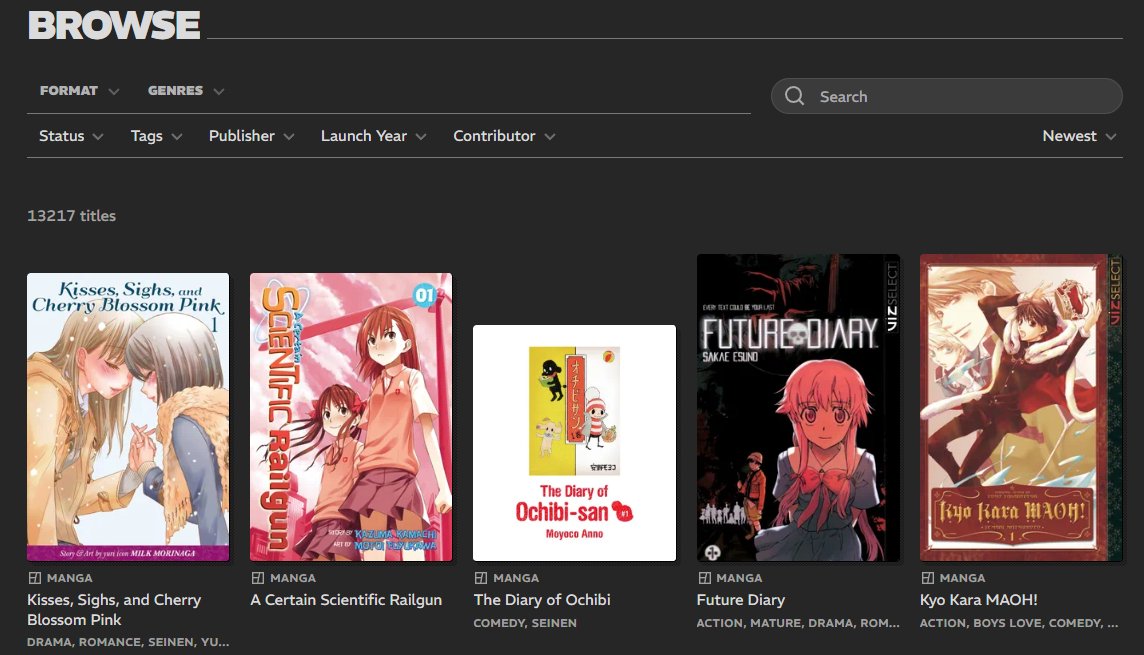Image resolution: width=1144 pixels, height=655 pixels.
Task: Click the 13217 titles count
Action: click(72, 216)
